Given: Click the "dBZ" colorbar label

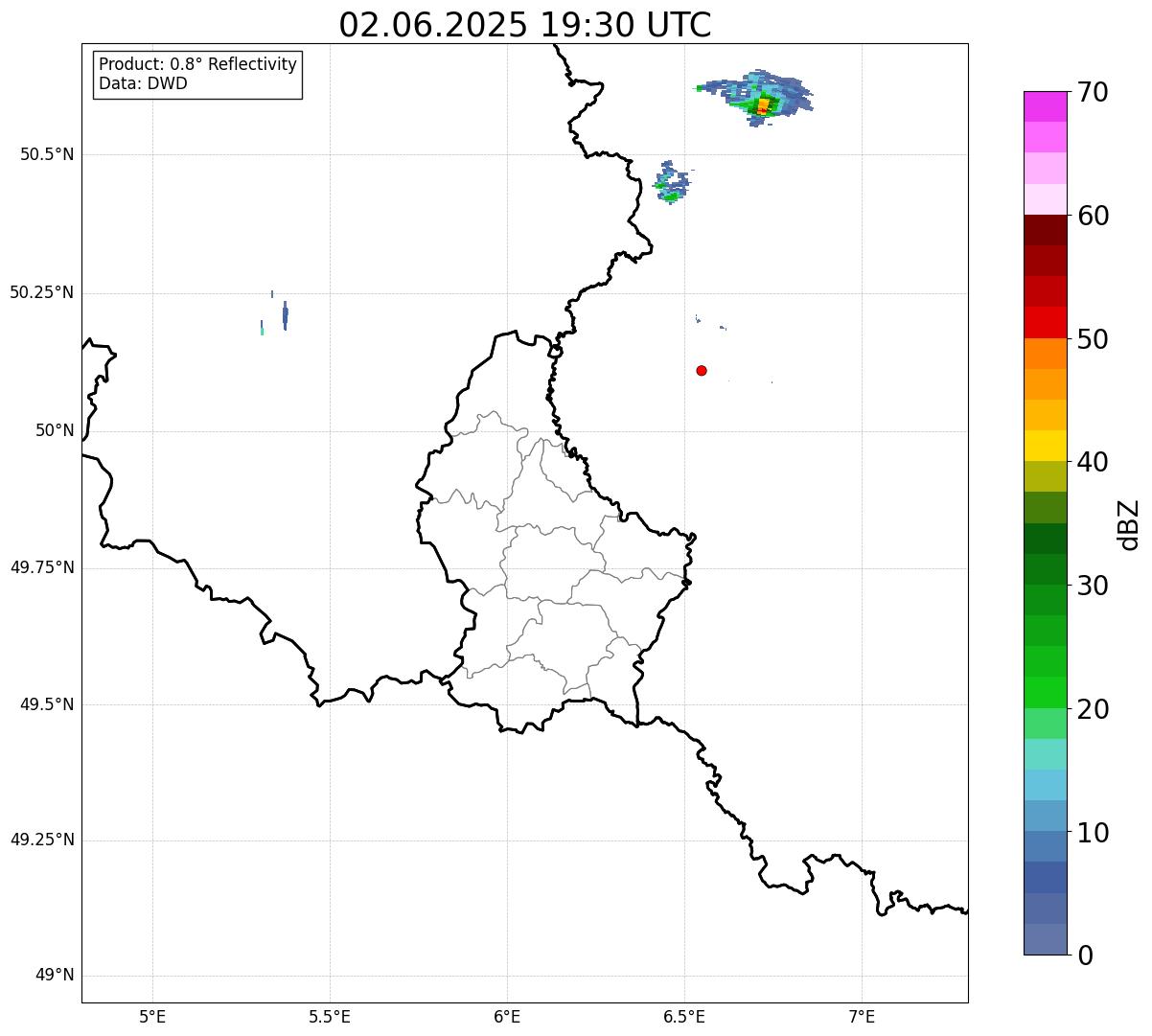Looking at the screenshot, I should tap(1129, 524).
